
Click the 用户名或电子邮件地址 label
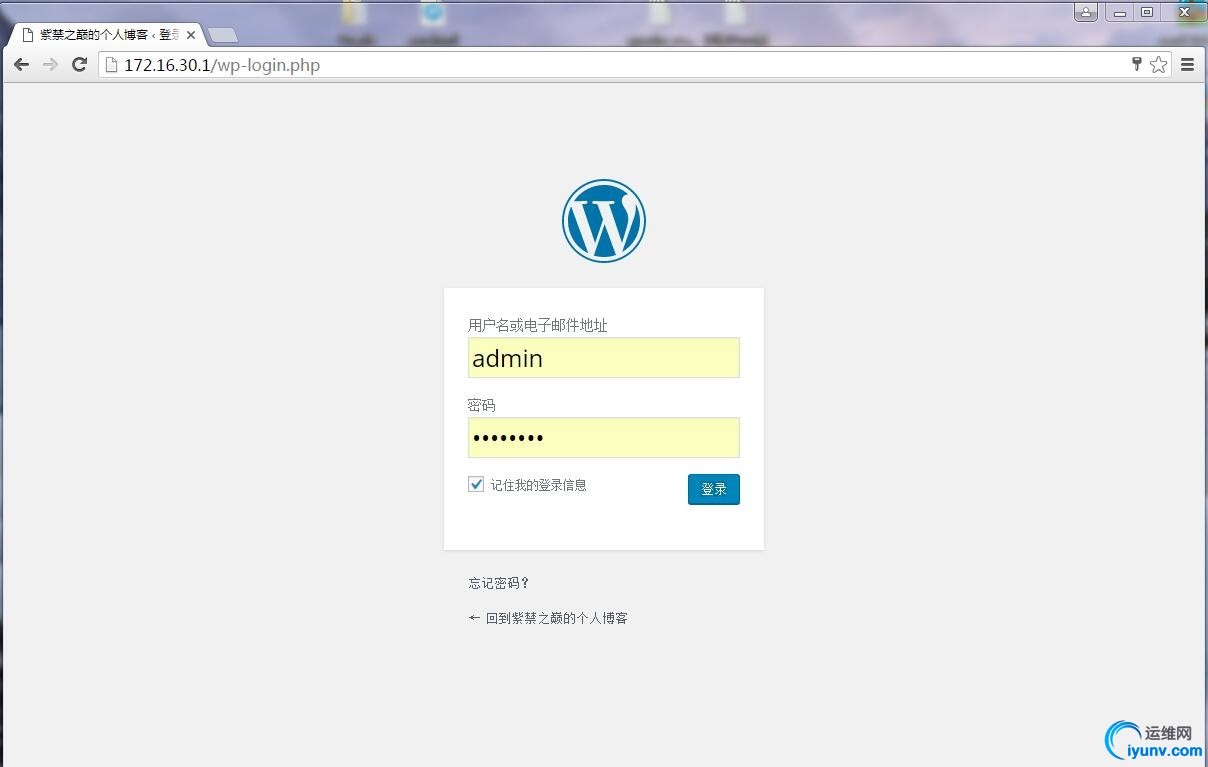(x=538, y=325)
